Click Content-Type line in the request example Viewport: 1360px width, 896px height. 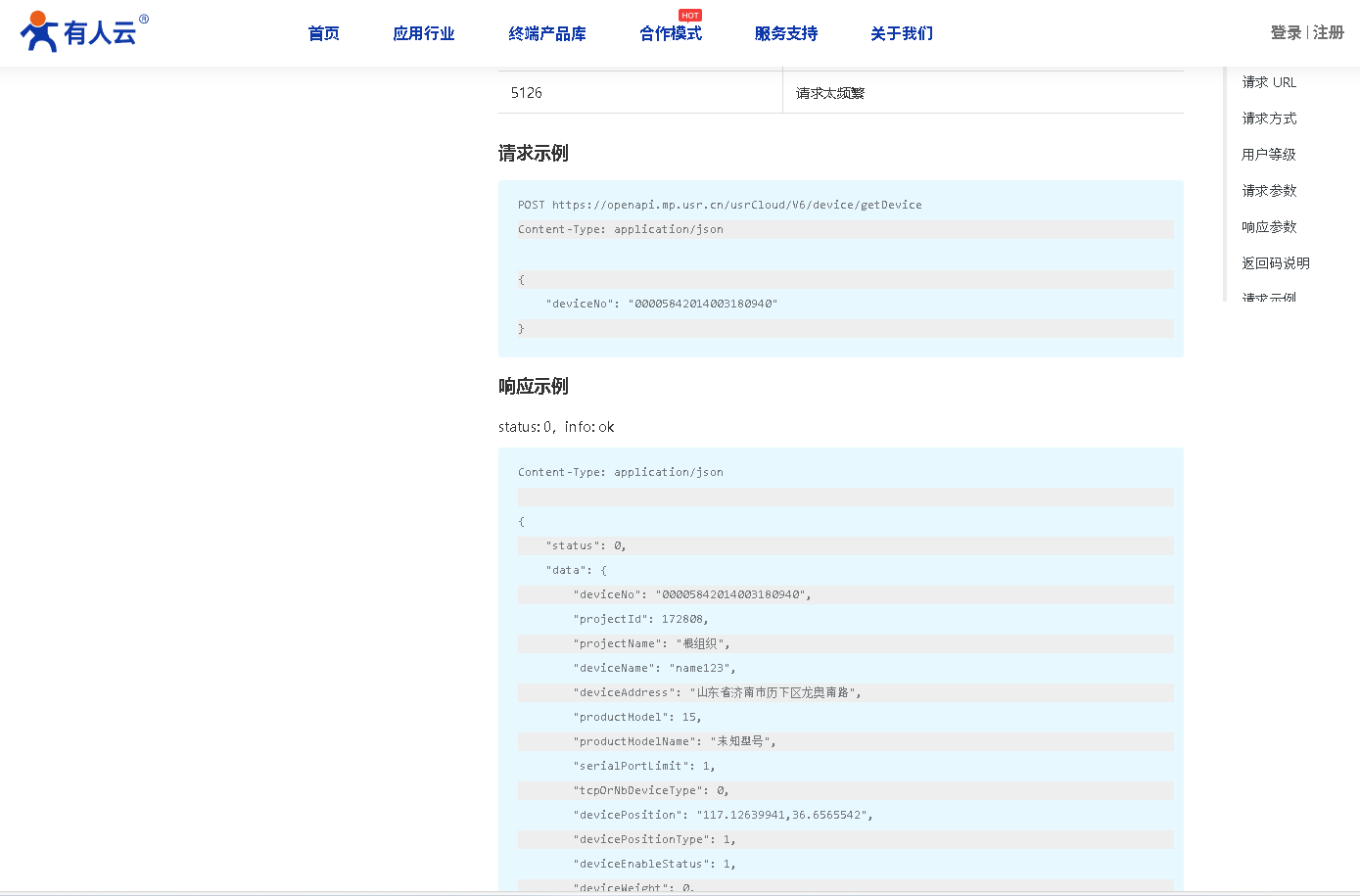coord(846,229)
